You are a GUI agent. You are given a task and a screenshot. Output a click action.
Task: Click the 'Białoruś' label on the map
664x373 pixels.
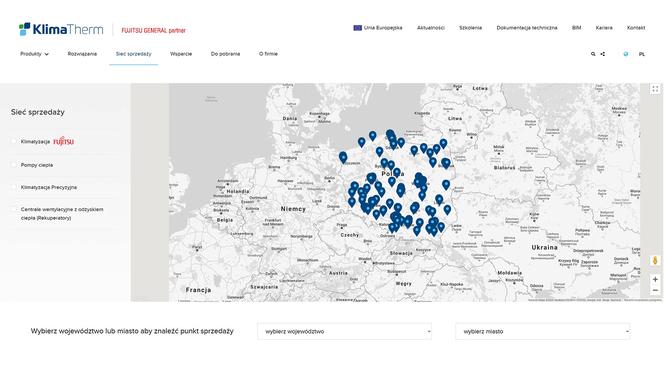(x=505, y=168)
